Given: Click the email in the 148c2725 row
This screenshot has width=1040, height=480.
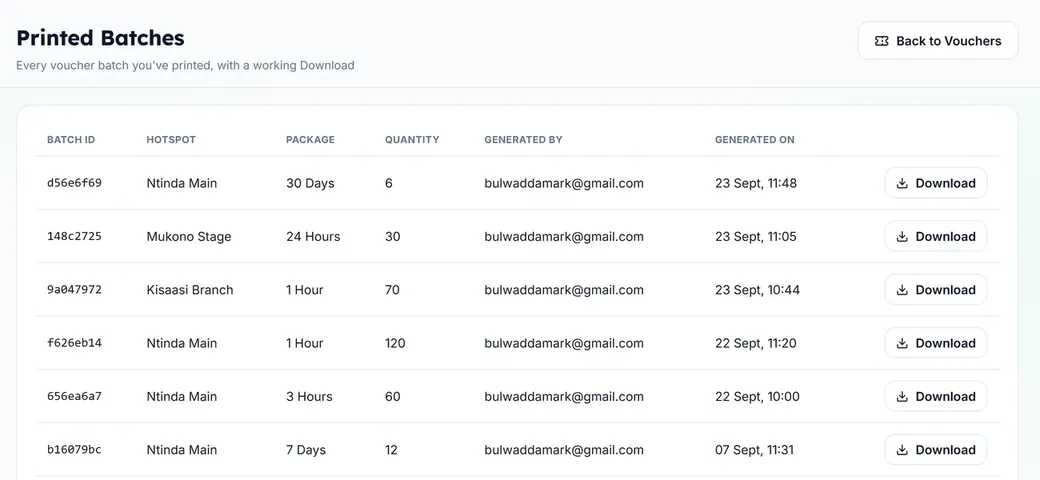Looking at the screenshot, I should coord(564,237).
